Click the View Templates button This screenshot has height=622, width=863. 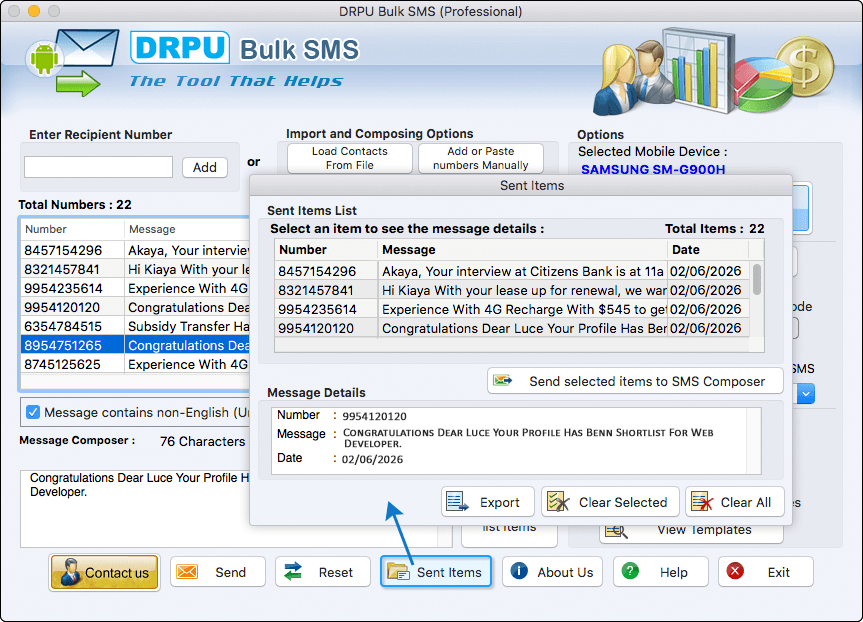[x=691, y=531]
